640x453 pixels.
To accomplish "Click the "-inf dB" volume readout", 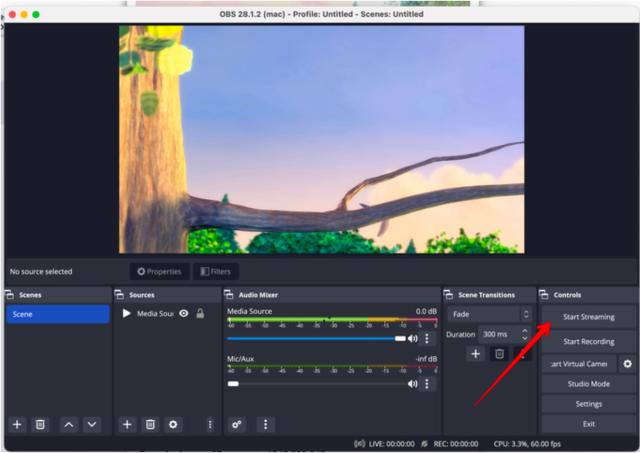I will click(426, 358).
